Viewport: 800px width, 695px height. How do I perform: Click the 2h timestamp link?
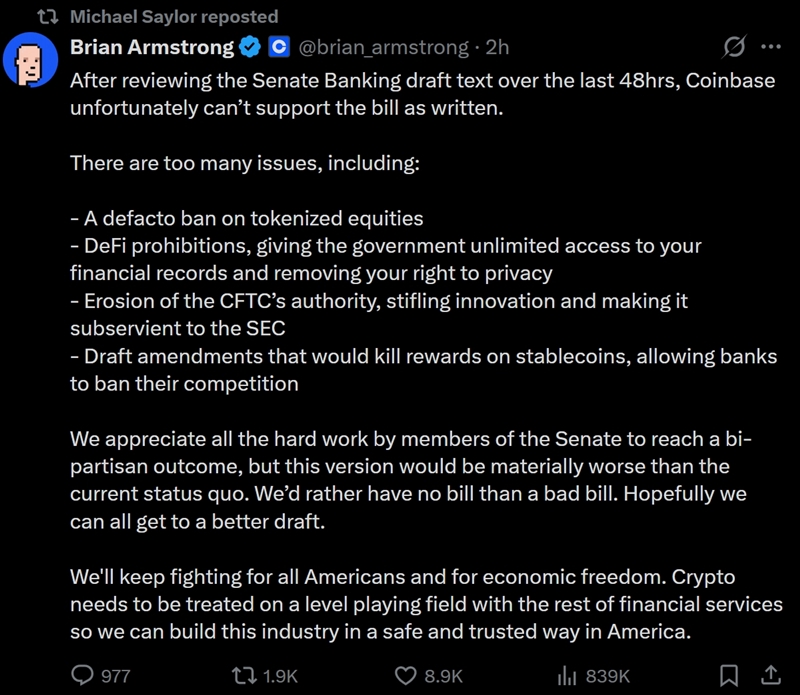497,47
